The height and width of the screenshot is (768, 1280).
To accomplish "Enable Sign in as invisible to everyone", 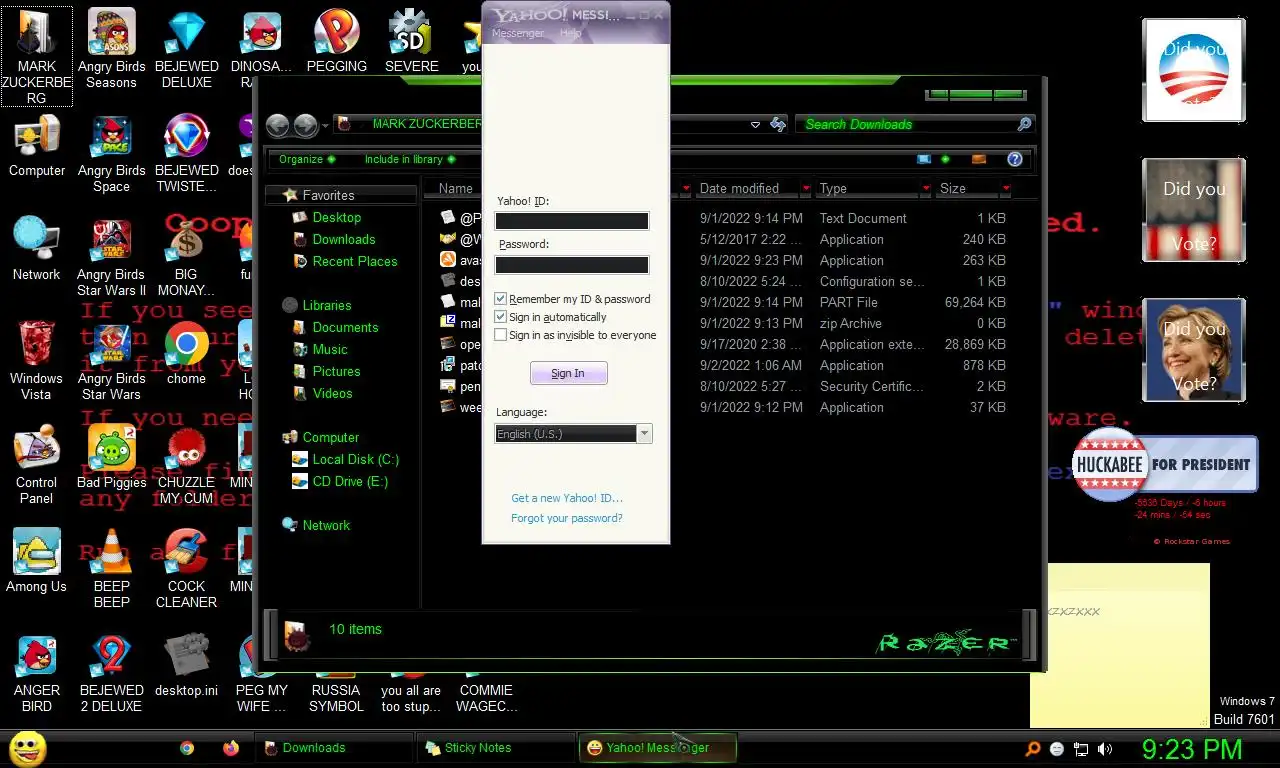I will point(501,335).
